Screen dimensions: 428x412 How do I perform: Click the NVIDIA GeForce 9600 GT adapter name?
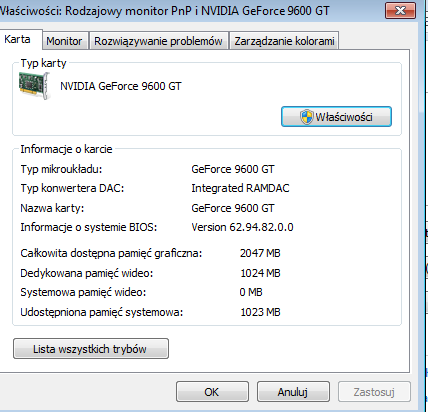pos(121,86)
